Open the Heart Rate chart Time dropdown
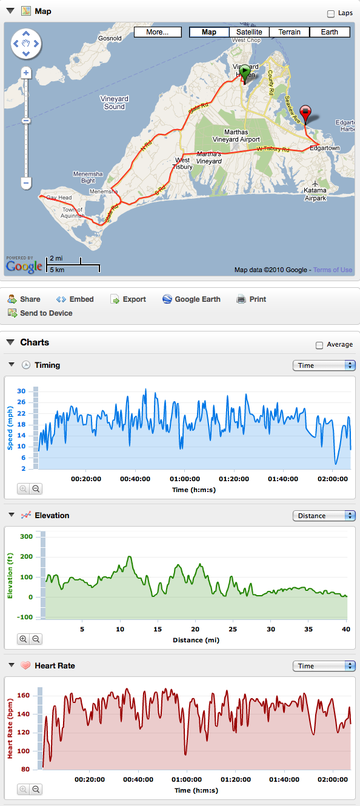360x806 pixels. point(324,666)
